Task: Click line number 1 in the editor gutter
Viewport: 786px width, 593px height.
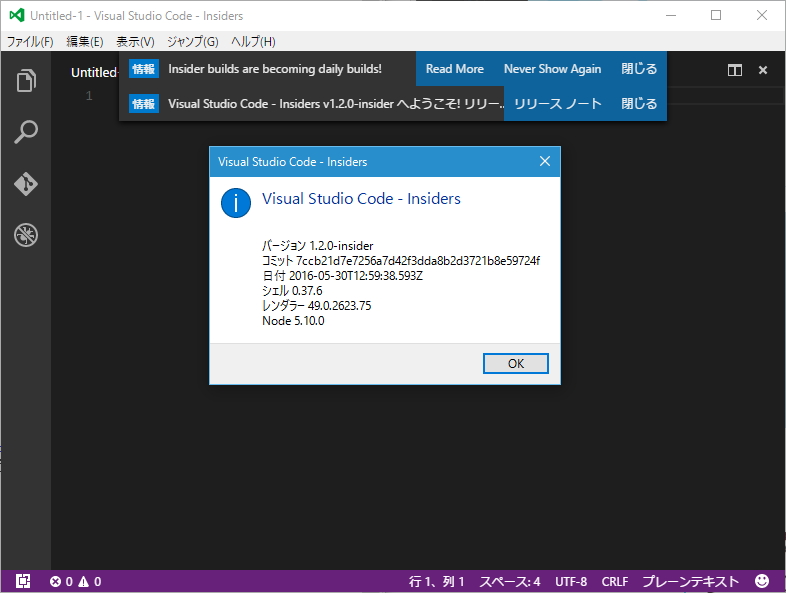Action: point(89,95)
